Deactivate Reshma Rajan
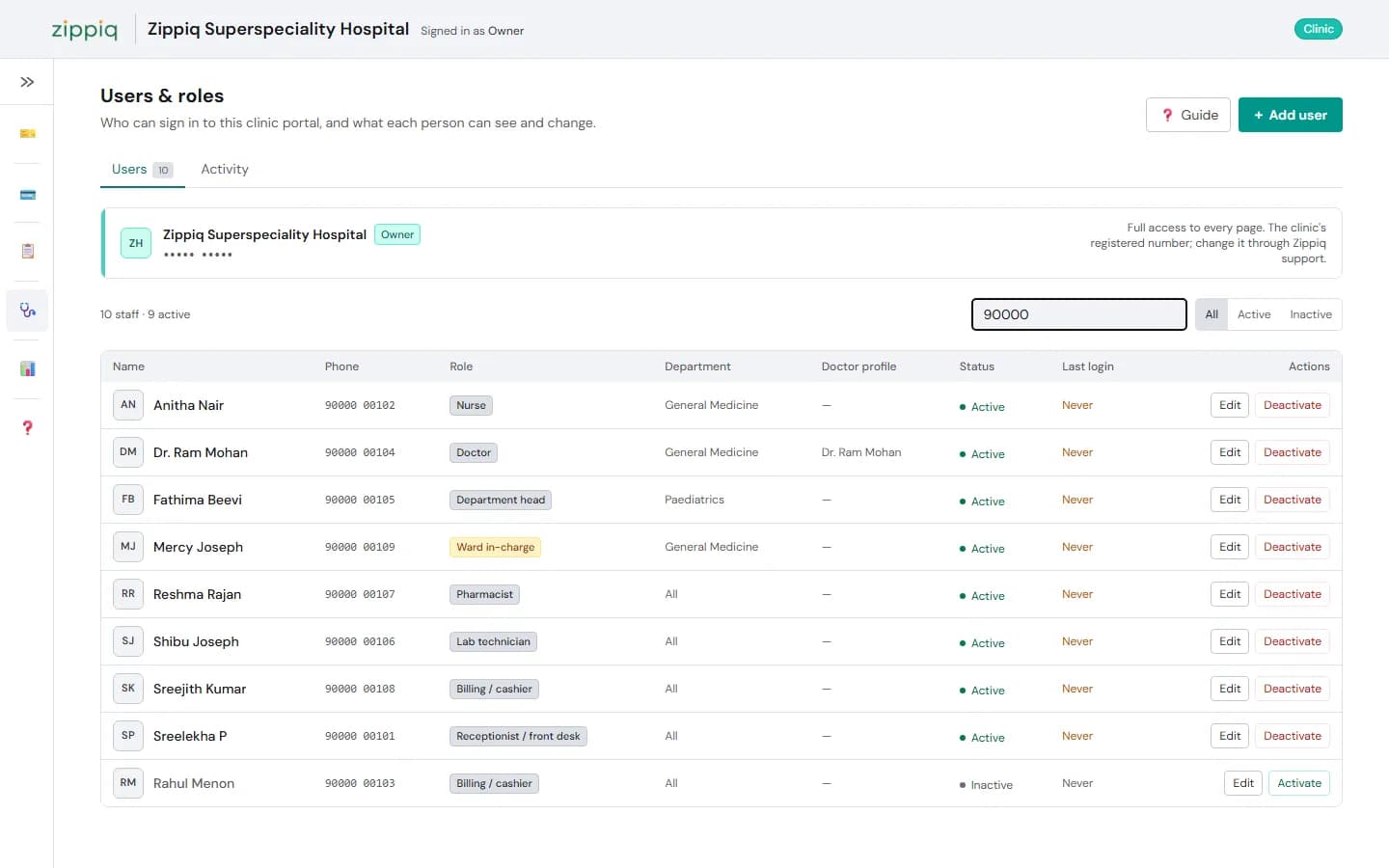 1293,594
